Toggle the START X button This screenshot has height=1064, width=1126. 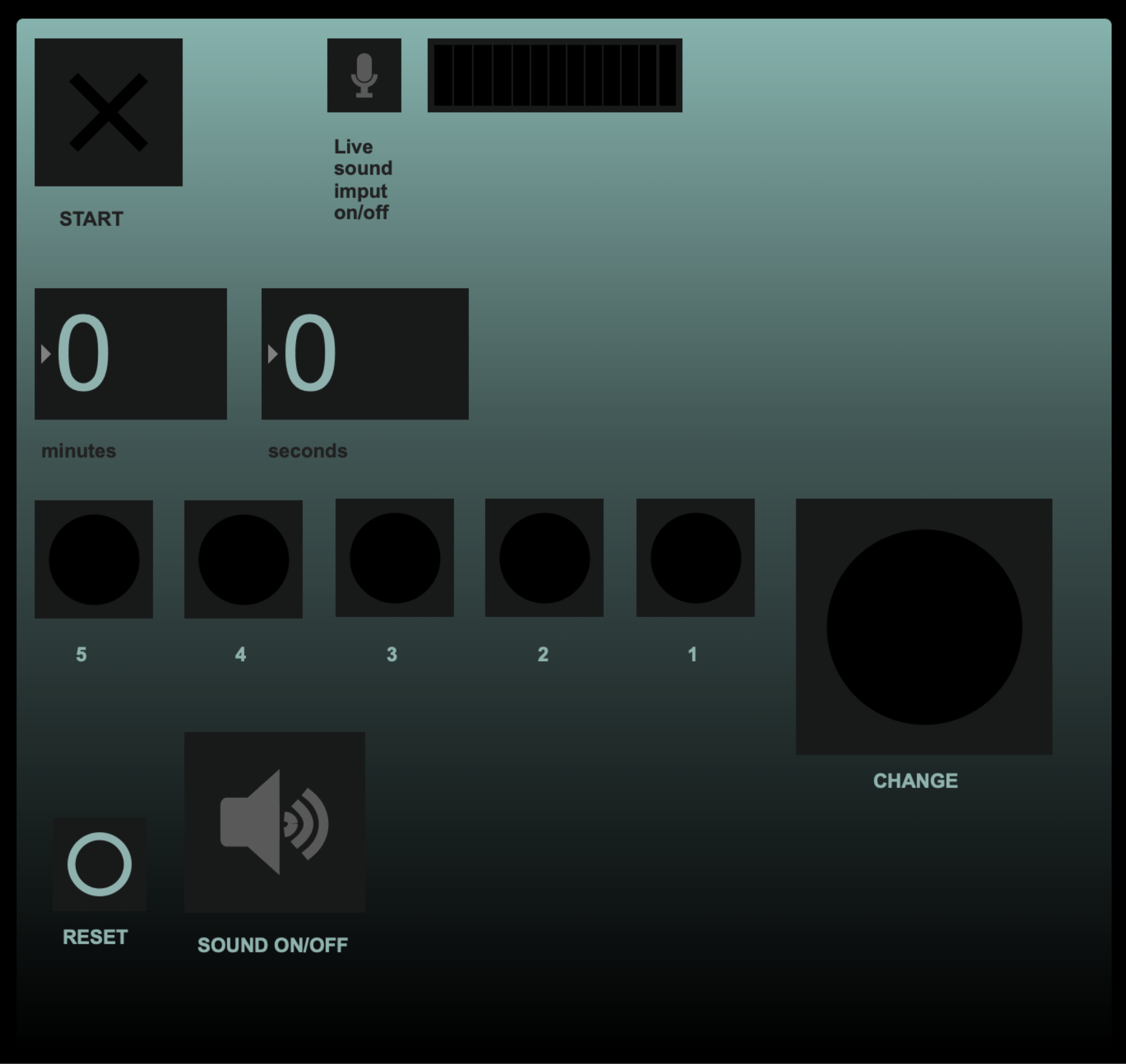[108, 112]
